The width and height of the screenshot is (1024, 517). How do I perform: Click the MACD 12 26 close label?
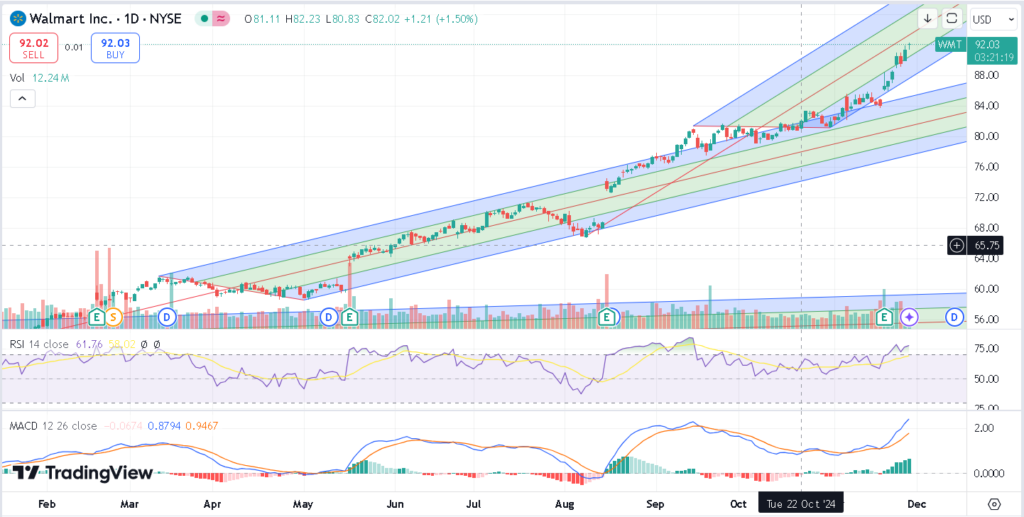pos(53,426)
